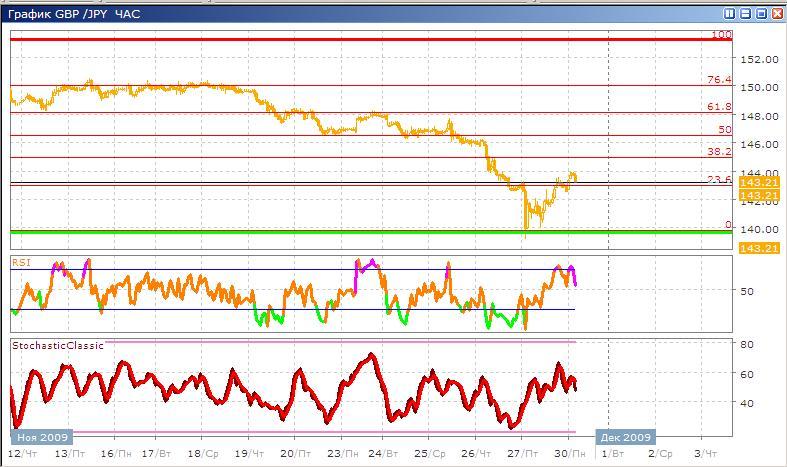Click the vertical tile window icon
Viewport: 787px width, 467px height.
(x=730, y=14)
